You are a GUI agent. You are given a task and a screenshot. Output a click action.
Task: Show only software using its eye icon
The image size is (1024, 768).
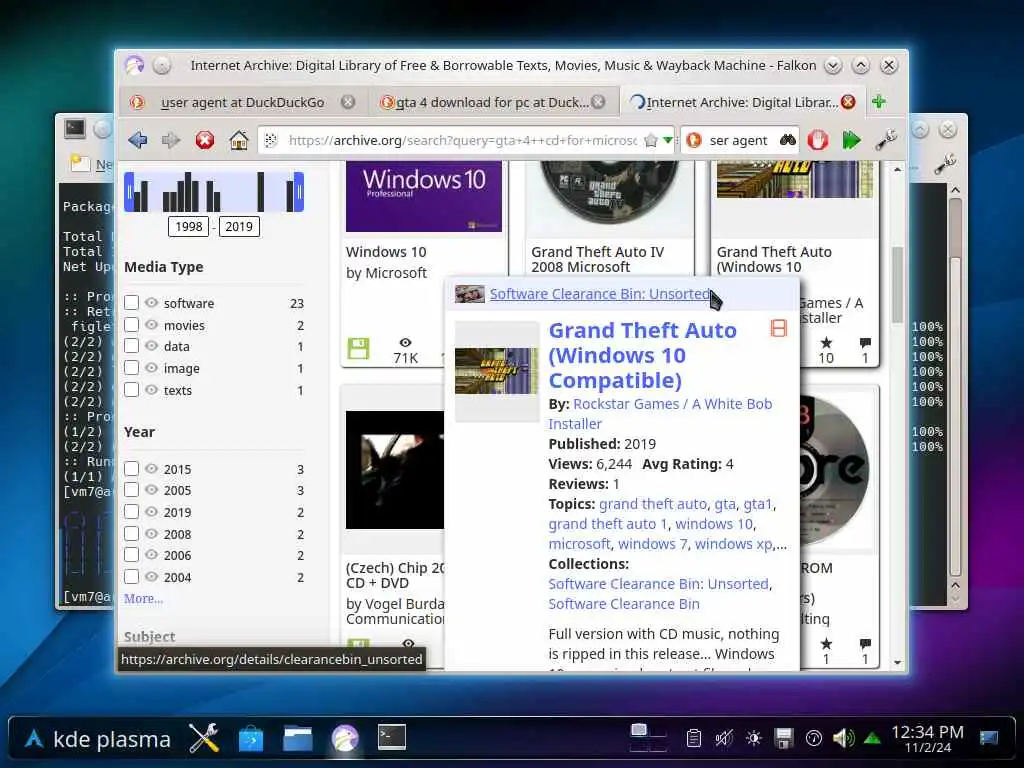(x=152, y=302)
